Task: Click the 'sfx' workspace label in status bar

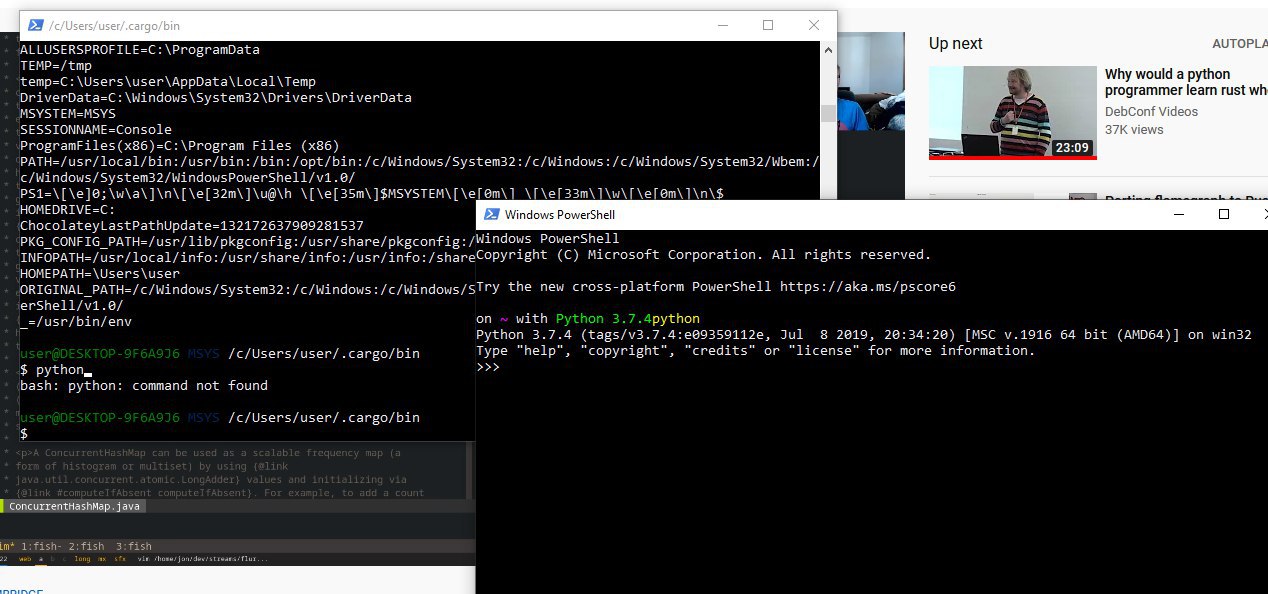Action: coord(120,559)
